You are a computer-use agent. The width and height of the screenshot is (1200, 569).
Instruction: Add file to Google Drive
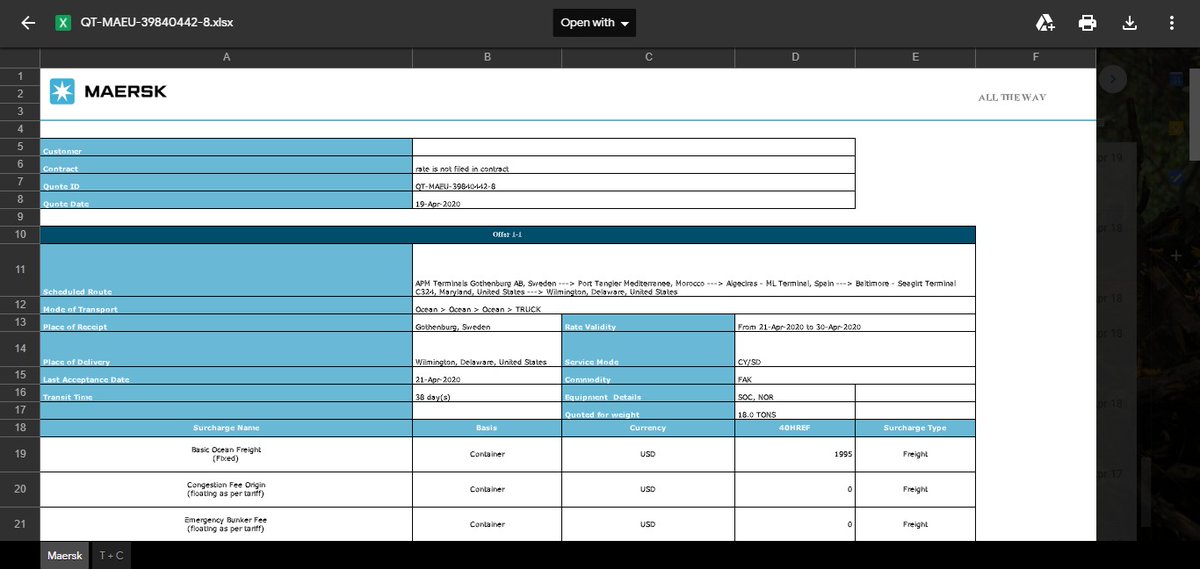(1045, 22)
